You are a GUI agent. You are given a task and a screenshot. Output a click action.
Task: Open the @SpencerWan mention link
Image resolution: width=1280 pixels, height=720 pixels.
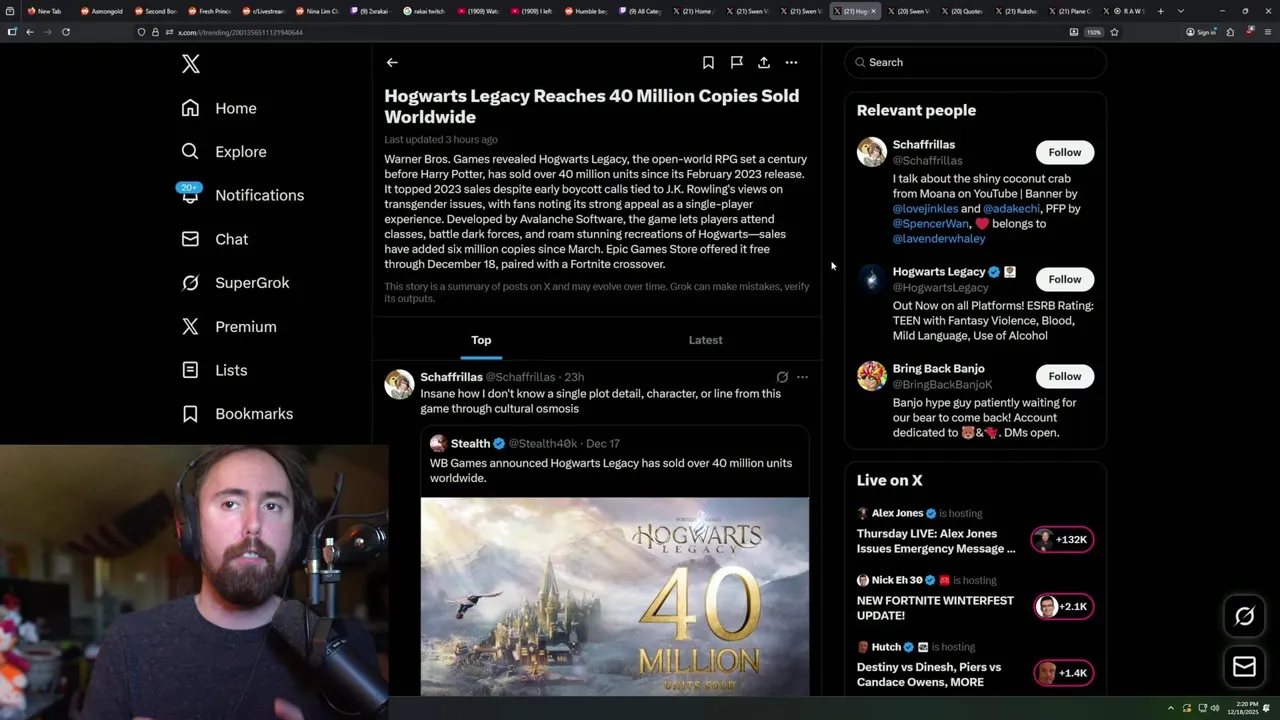(x=931, y=223)
